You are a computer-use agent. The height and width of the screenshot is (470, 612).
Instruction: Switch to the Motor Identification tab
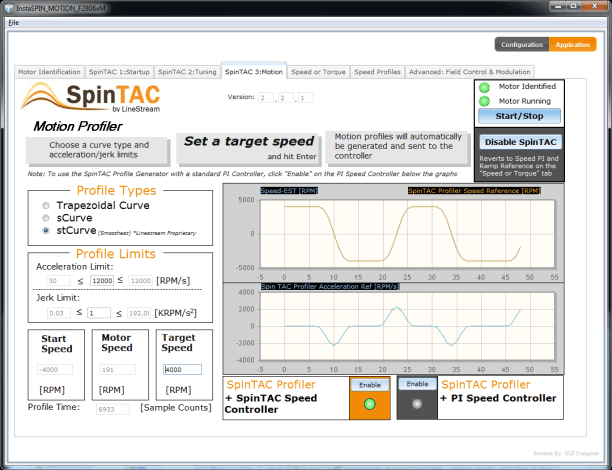tap(49, 72)
